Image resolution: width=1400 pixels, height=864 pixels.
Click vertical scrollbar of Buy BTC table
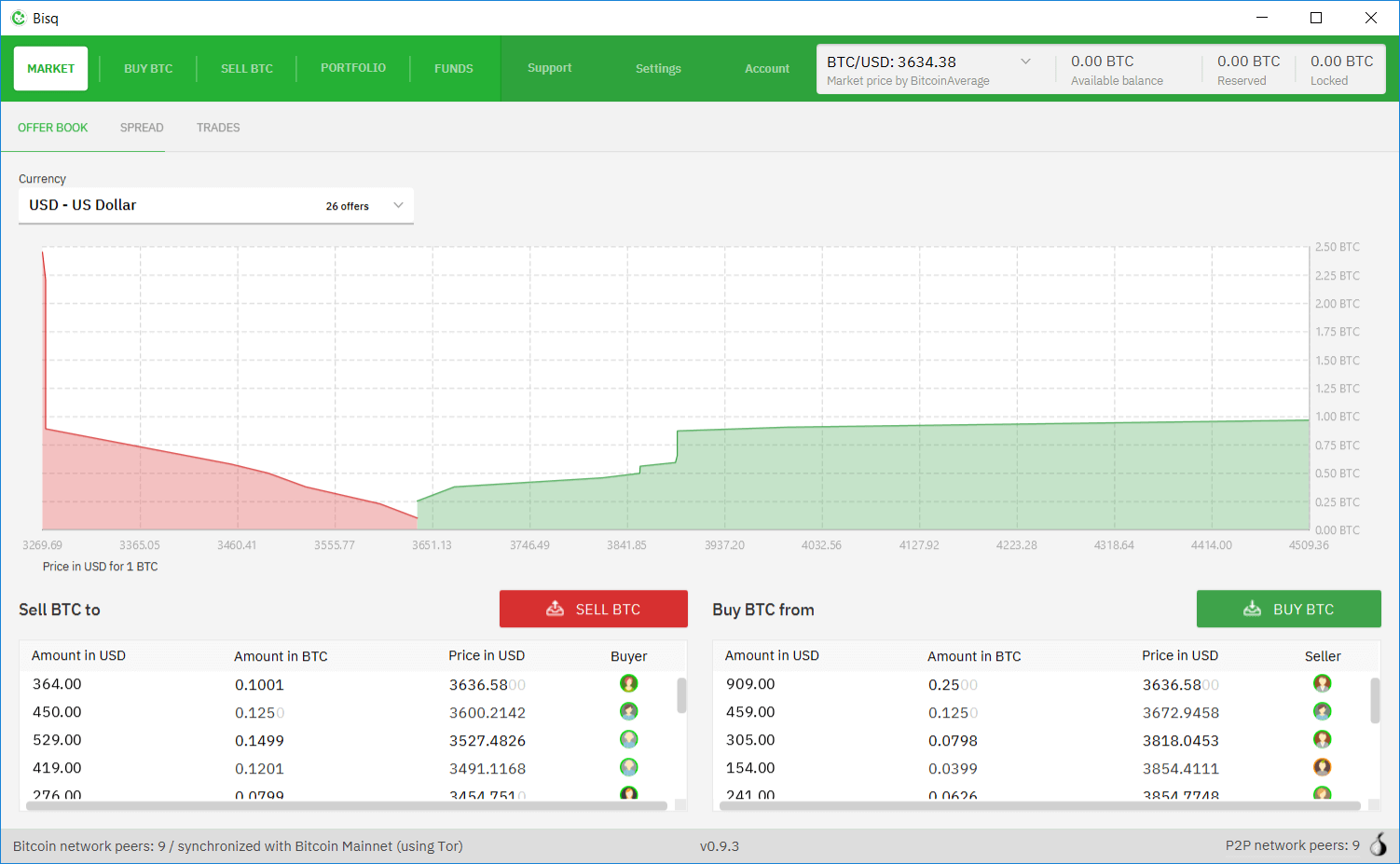pos(1375,700)
